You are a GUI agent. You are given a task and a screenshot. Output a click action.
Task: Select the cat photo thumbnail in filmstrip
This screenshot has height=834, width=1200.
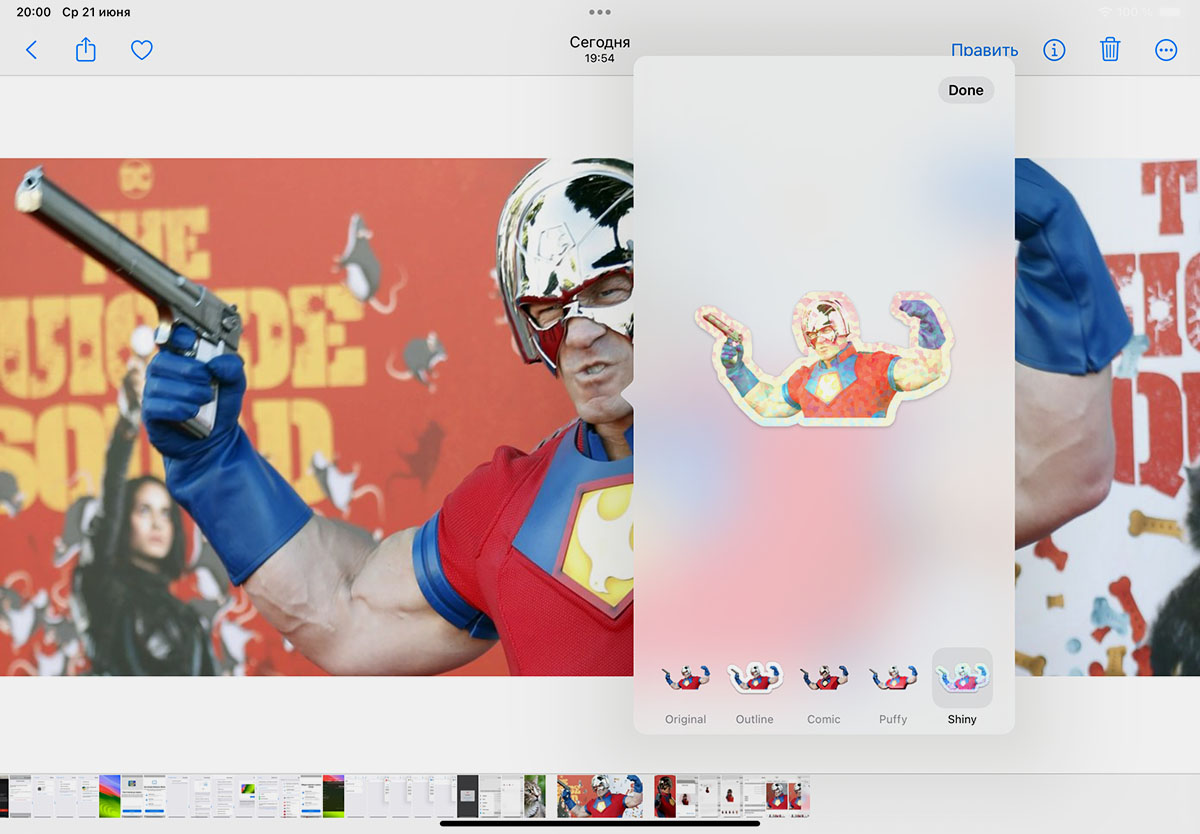click(536, 796)
